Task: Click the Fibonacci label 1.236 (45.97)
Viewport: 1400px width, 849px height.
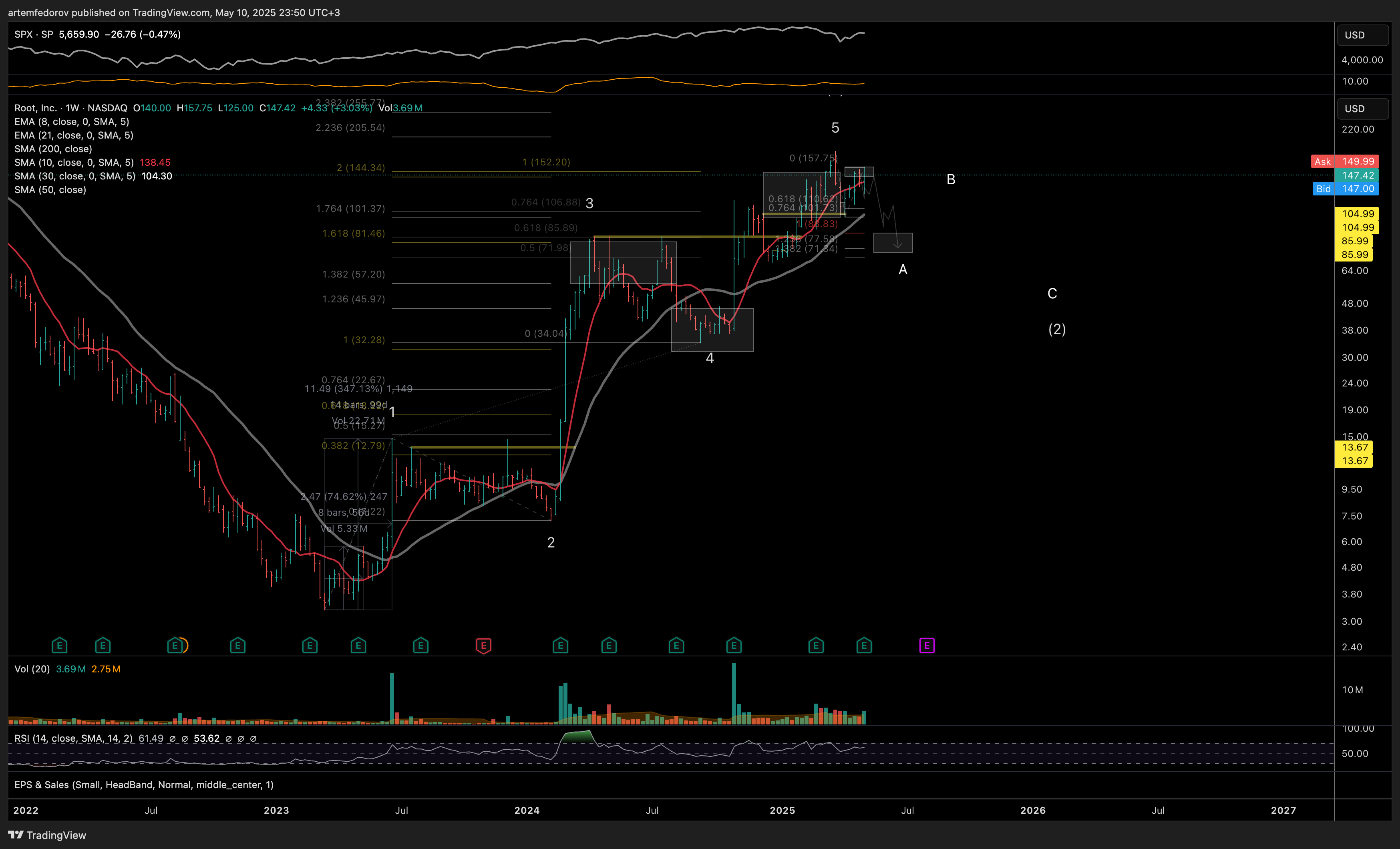Action: [x=354, y=299]
